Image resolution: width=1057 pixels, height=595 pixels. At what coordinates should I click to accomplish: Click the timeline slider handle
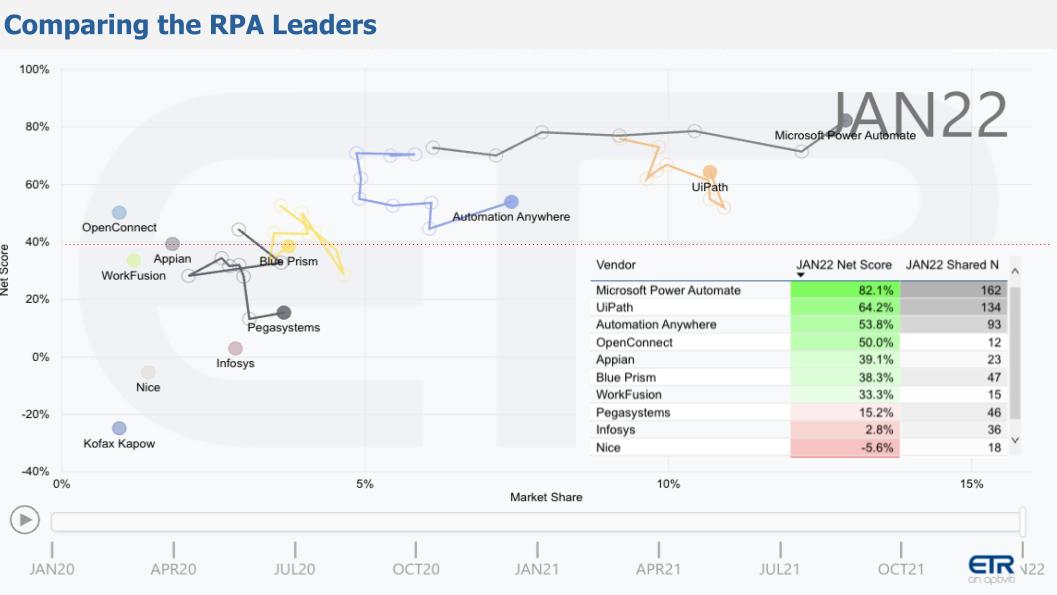pyautogui.click(x=1022, y=521)
